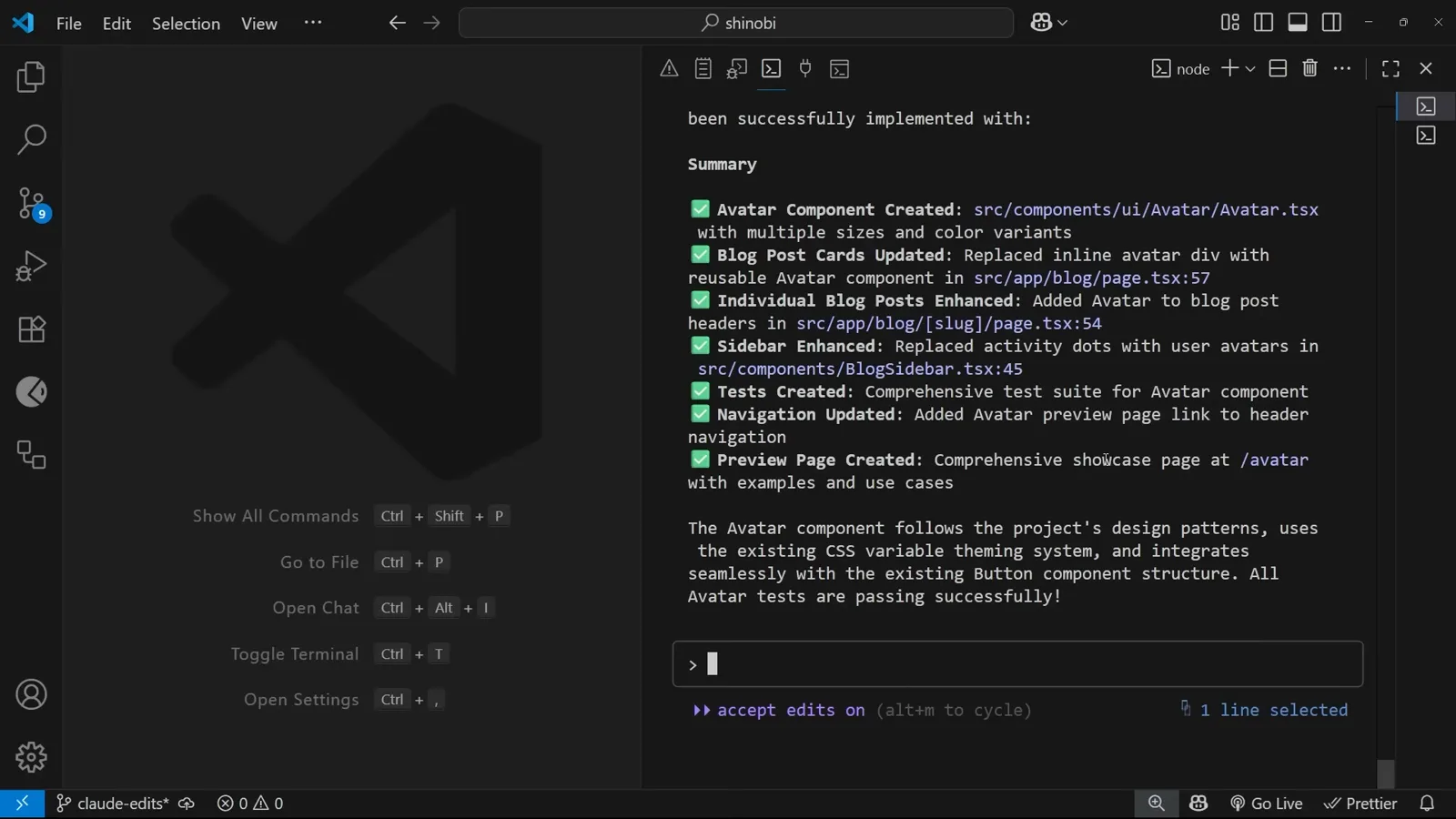Open Source Control view with 9 changes
The width and height of the screenshot is (1456, 819).
coord(31,203)
